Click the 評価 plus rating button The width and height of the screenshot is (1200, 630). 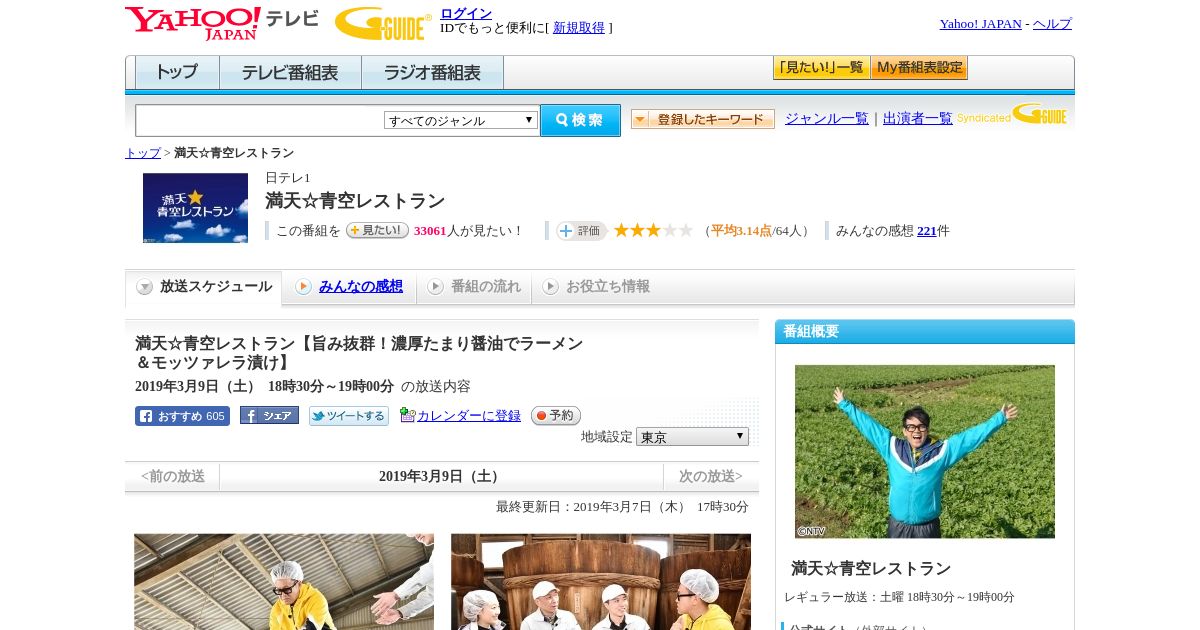coord(581,231)
